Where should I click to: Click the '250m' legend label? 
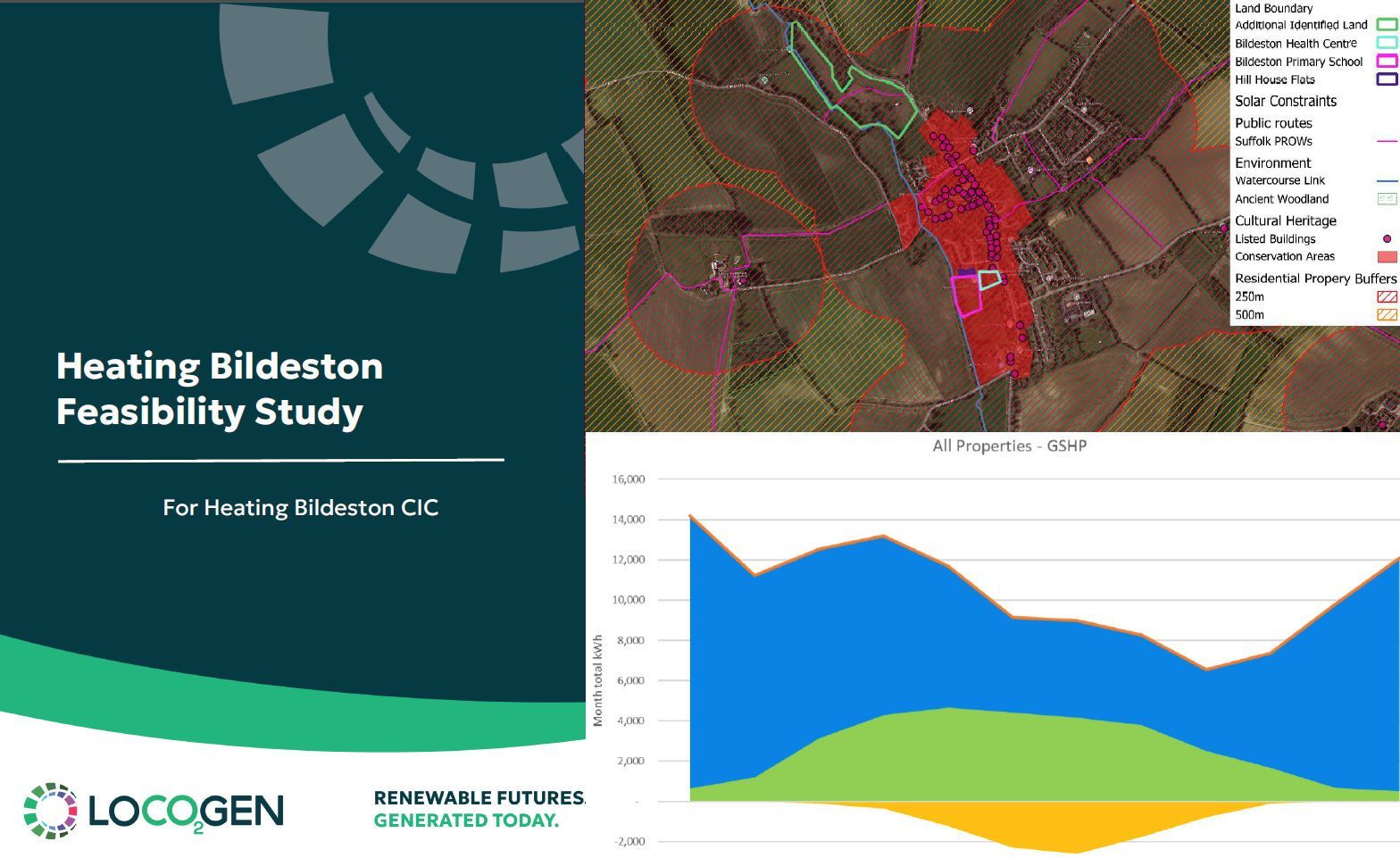click(1249, 296)
